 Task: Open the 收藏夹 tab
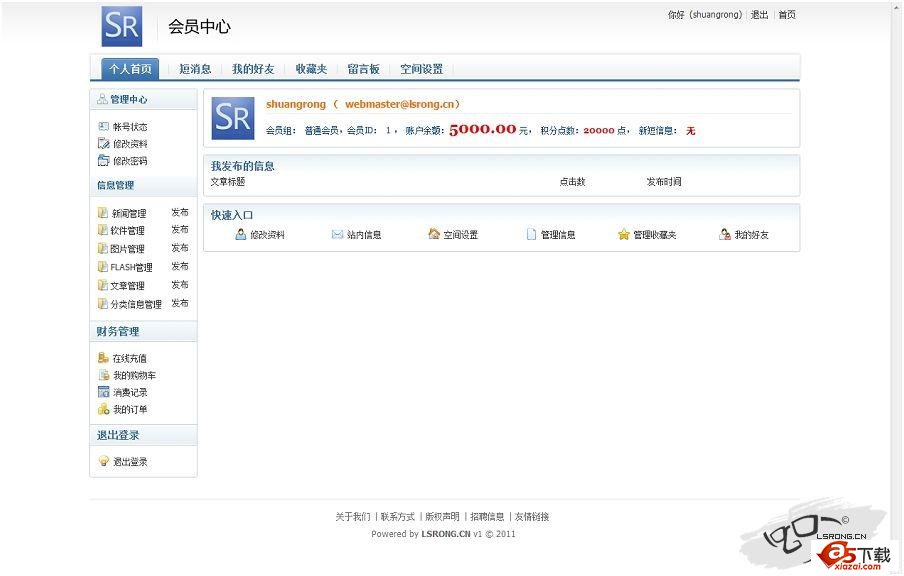point(311,69)
